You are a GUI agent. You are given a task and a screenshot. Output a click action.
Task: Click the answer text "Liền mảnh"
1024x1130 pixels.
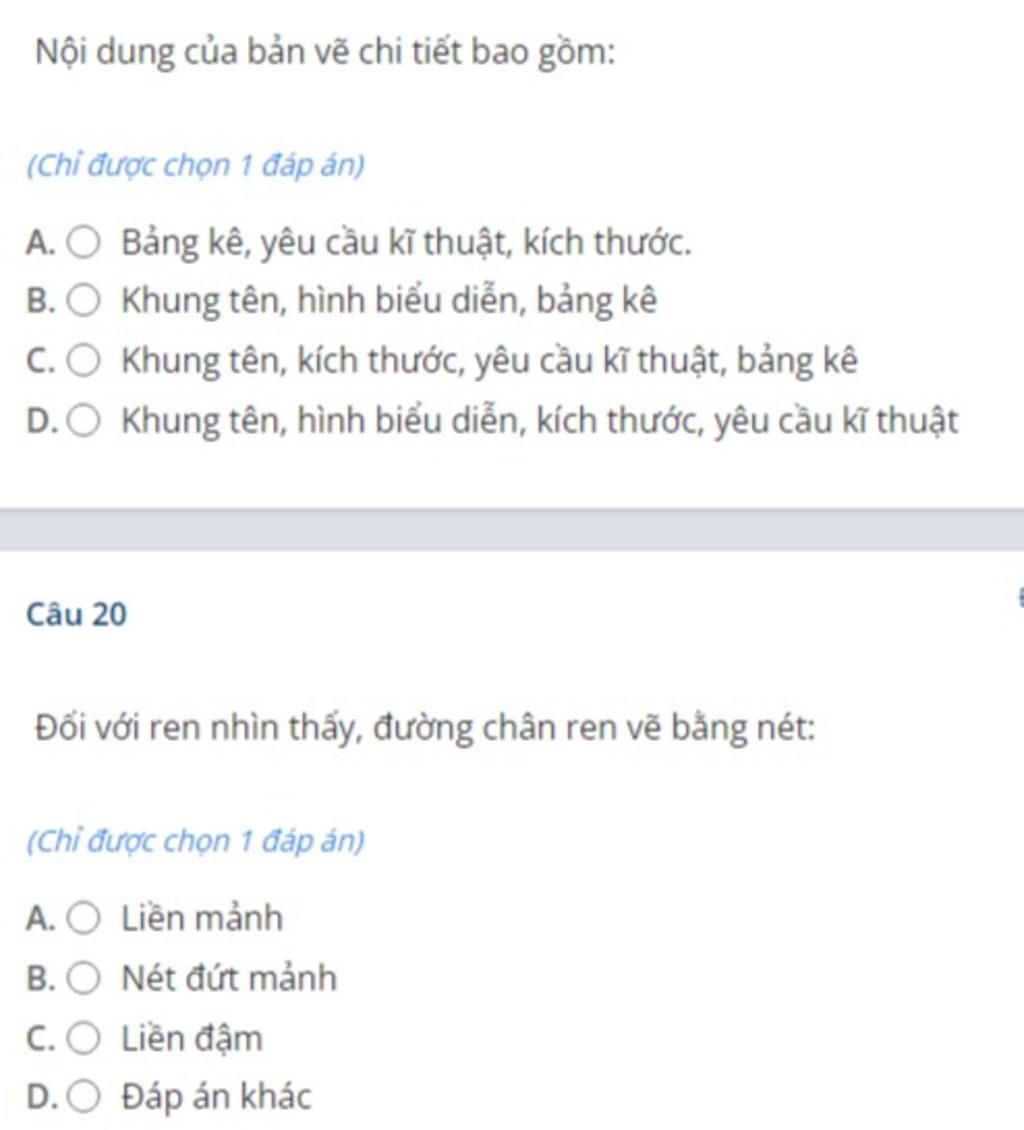tap(202, 918)
